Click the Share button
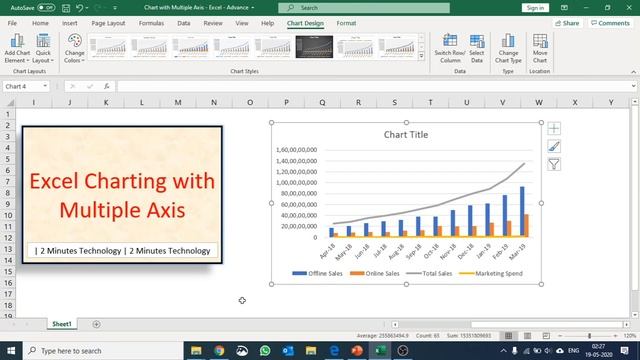640x360 pixels. tap(567, 23)
